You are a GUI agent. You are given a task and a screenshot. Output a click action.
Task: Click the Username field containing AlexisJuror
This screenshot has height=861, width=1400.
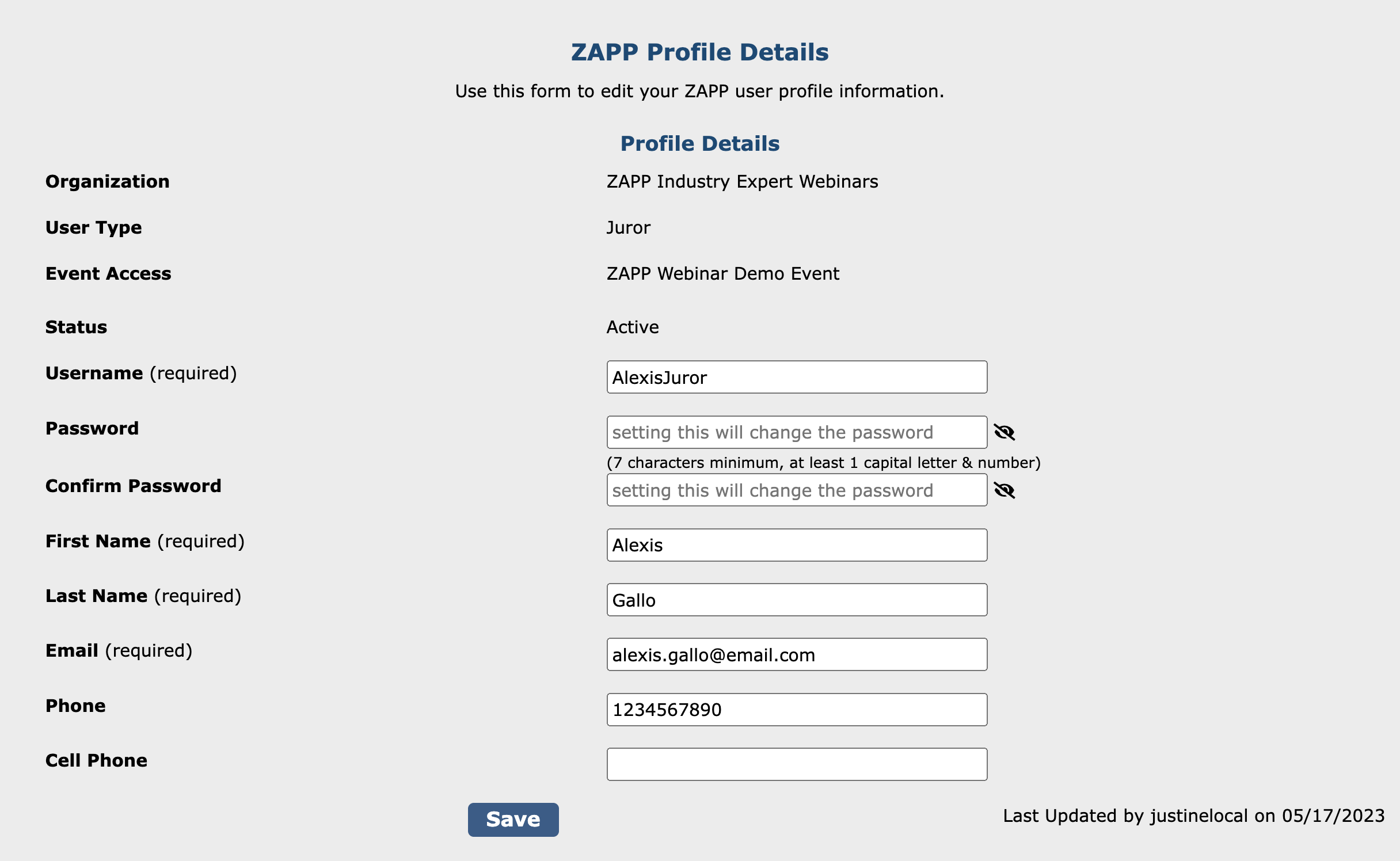click(797, 378)
